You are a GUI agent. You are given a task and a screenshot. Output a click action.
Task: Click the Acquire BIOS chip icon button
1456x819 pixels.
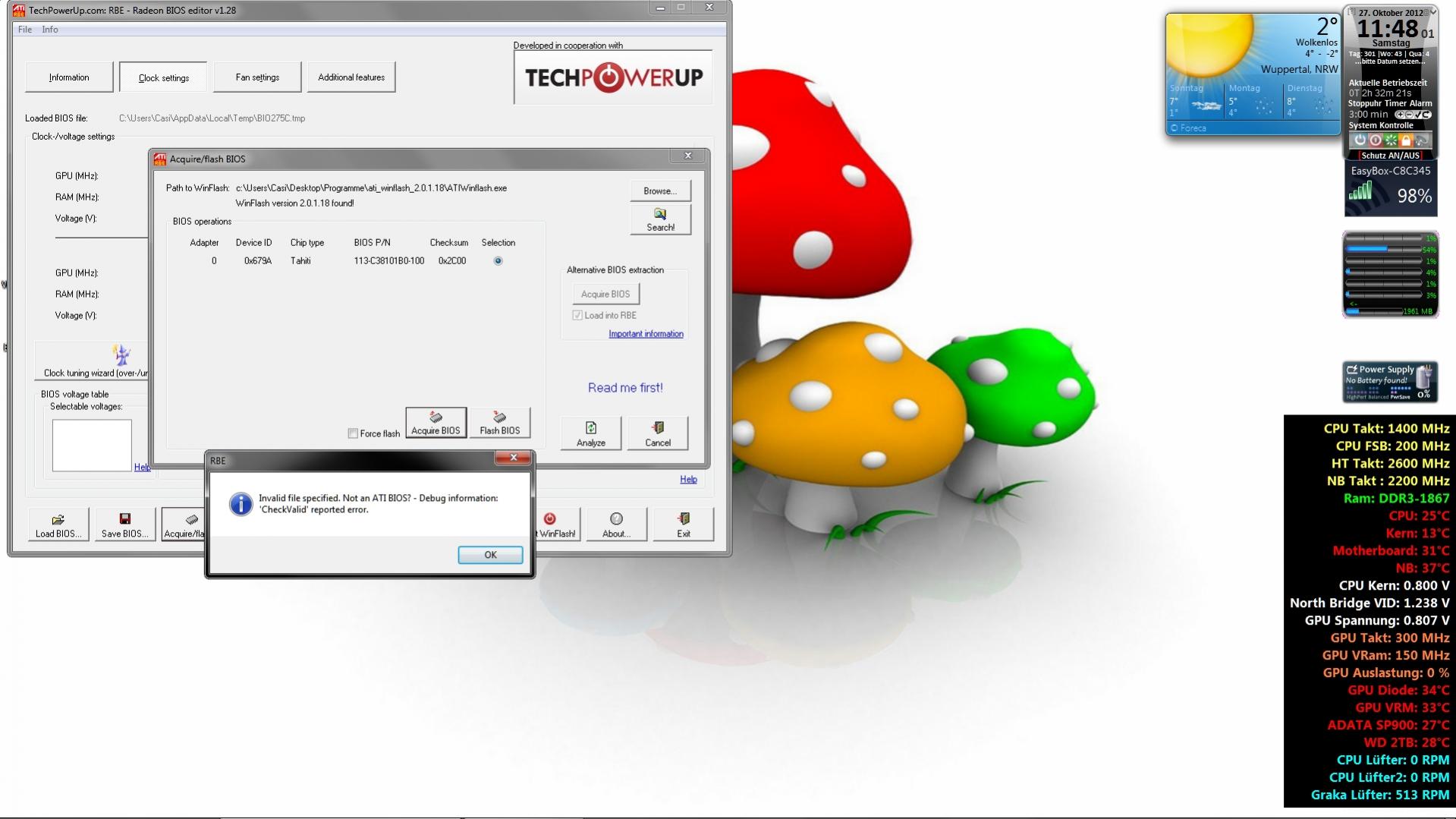pyautogui.click(x=436, y=423)
